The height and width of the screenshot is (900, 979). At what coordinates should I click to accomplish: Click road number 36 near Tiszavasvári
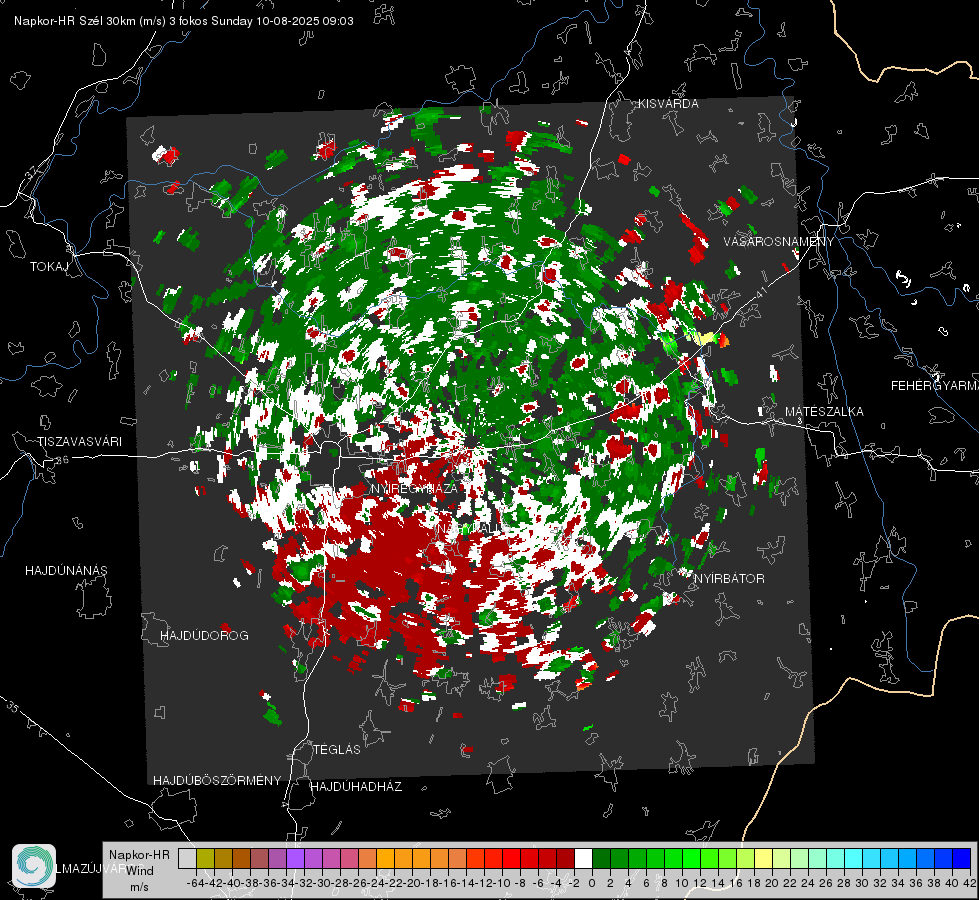point(62,460)
